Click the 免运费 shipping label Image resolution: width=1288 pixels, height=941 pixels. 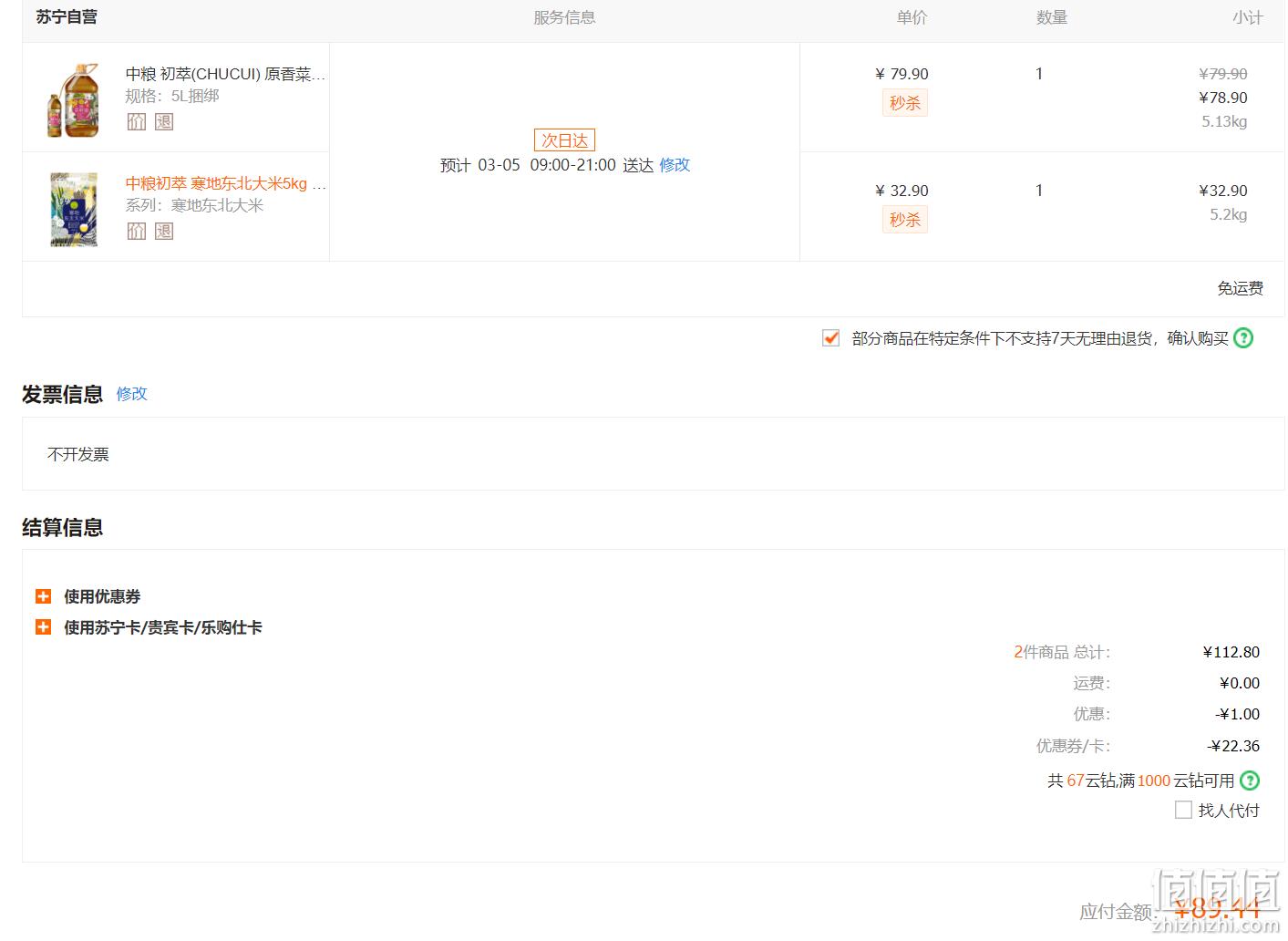pyautogui.click(x=1241, y=288)
